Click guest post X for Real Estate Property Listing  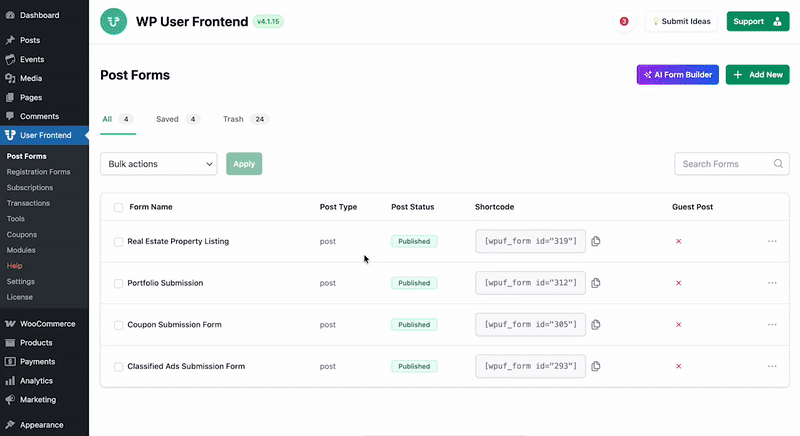tap(679, 241)
